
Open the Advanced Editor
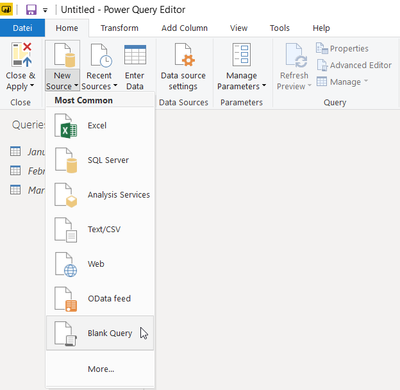pos(354,65)
